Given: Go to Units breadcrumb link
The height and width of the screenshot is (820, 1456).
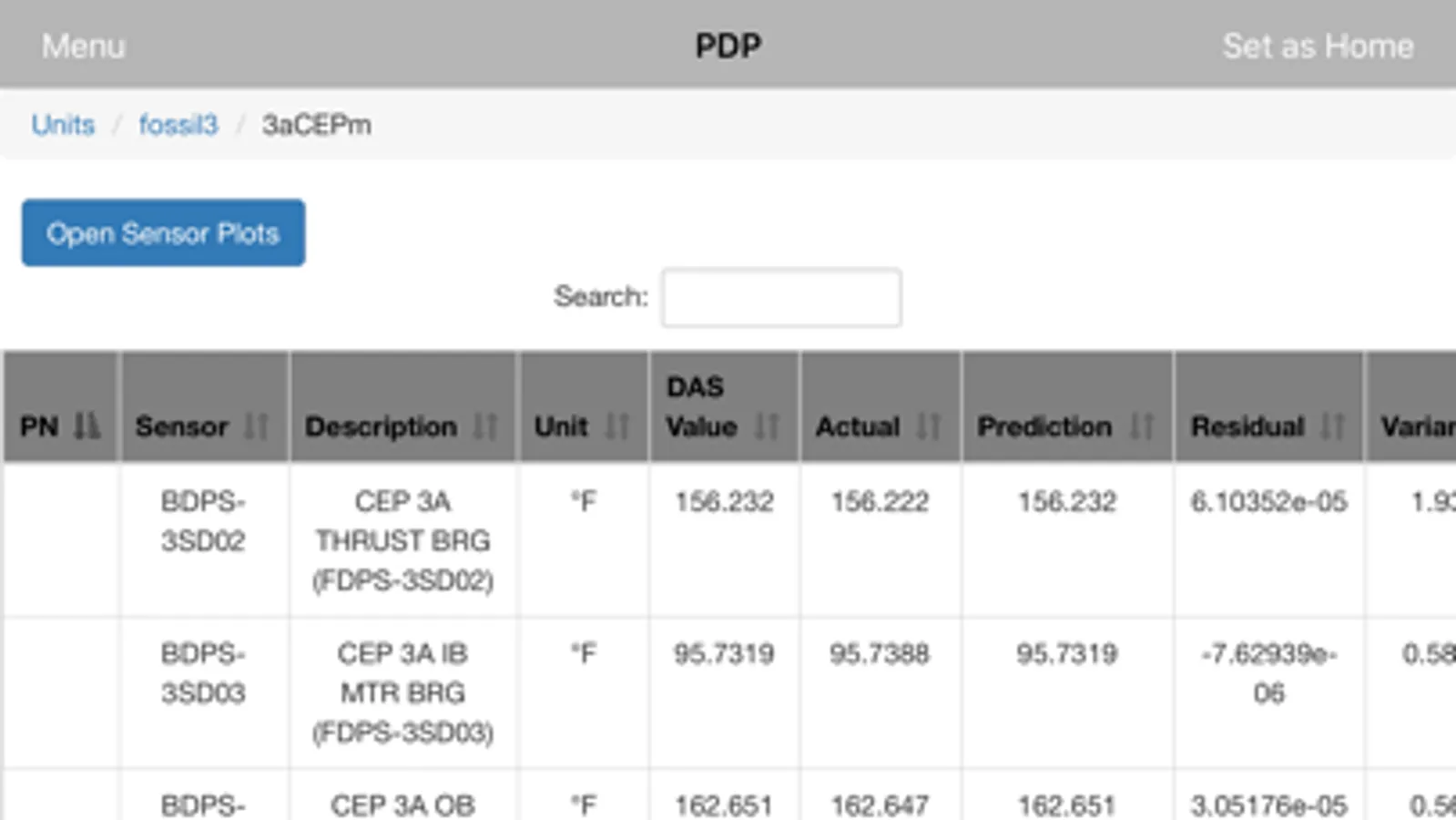Looking at the screenshot, I should [x=63, y=125].
